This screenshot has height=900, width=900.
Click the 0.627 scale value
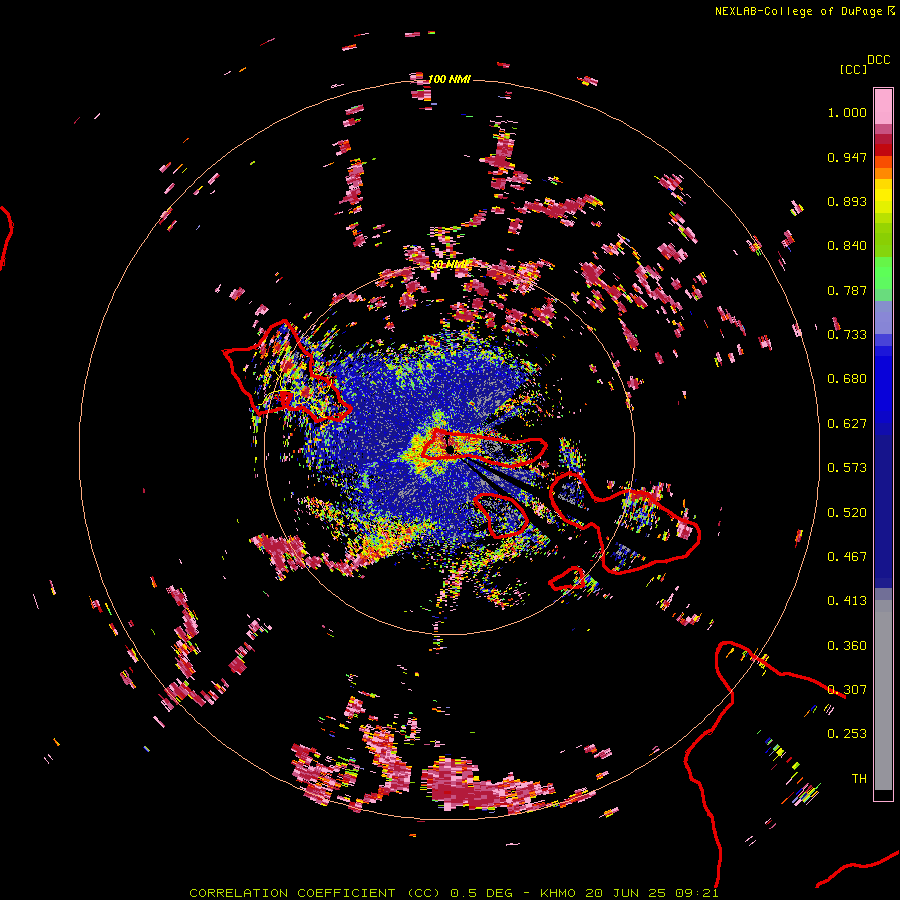click(x=847, y=424)
